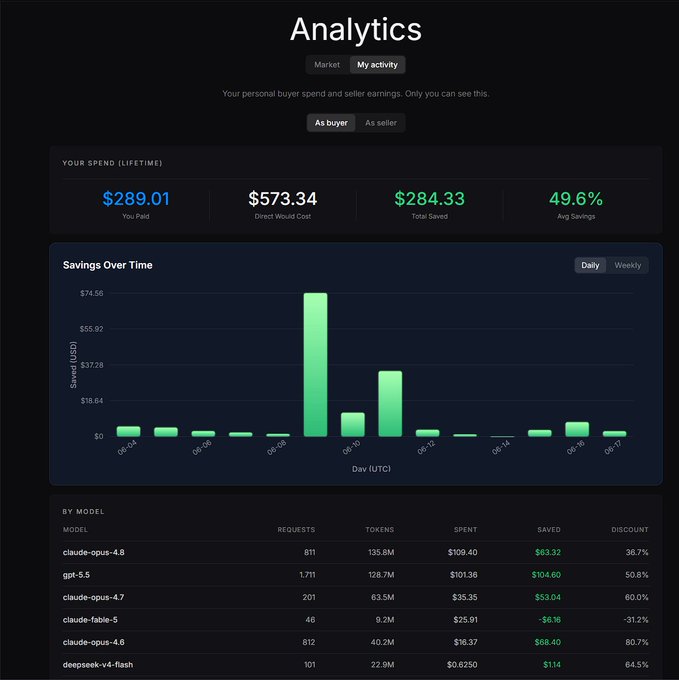Screen dimensions: 679x680
Task: Click the Analytics page title
Action: (356, 29)
